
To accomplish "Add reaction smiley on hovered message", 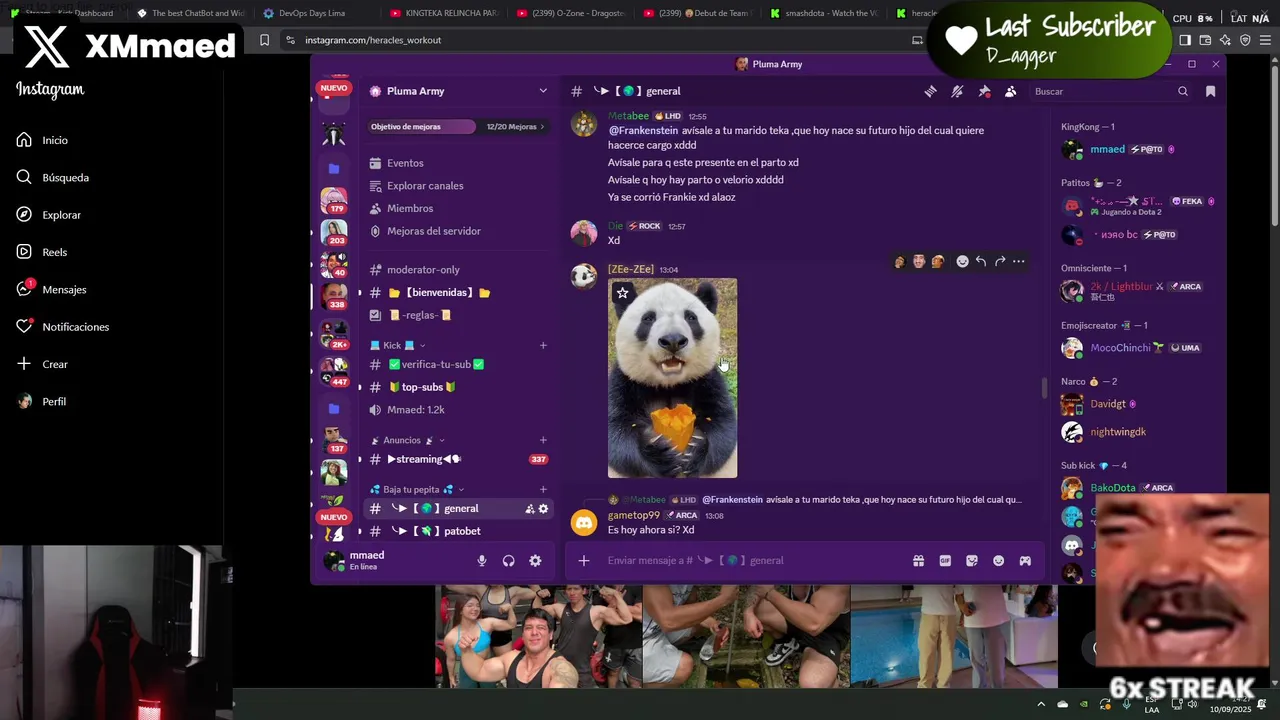I will pos(962,262).
